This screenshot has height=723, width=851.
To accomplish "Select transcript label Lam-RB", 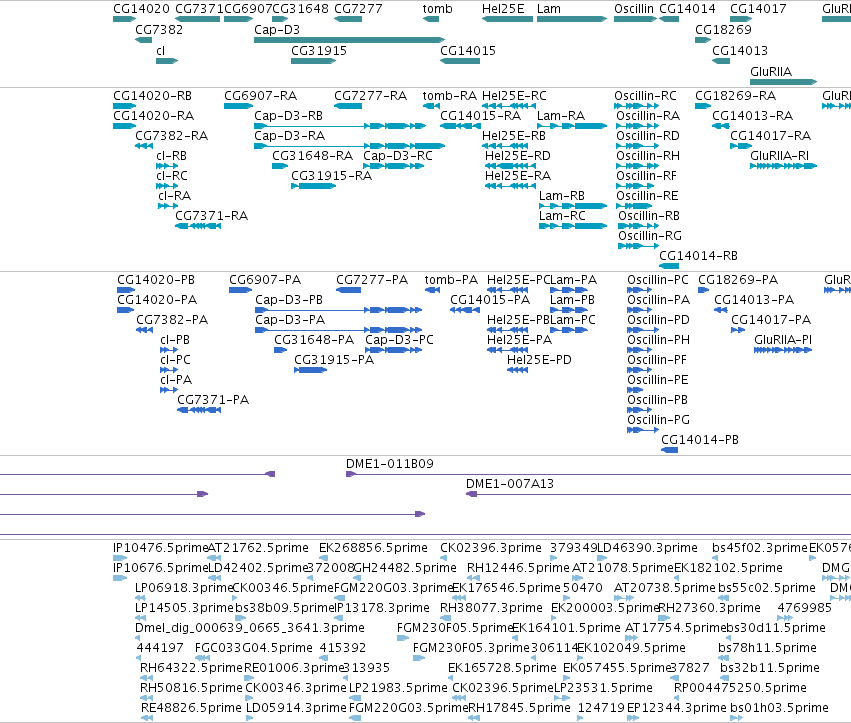I will (562, 195).
